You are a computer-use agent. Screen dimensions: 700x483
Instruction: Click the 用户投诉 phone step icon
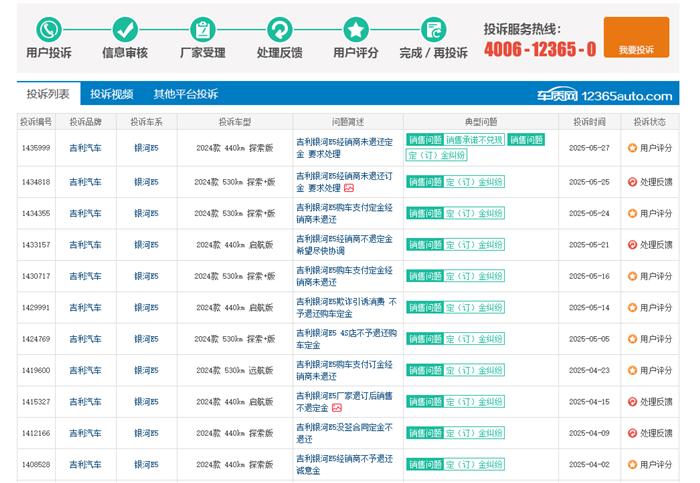click(x=49, y=29)
